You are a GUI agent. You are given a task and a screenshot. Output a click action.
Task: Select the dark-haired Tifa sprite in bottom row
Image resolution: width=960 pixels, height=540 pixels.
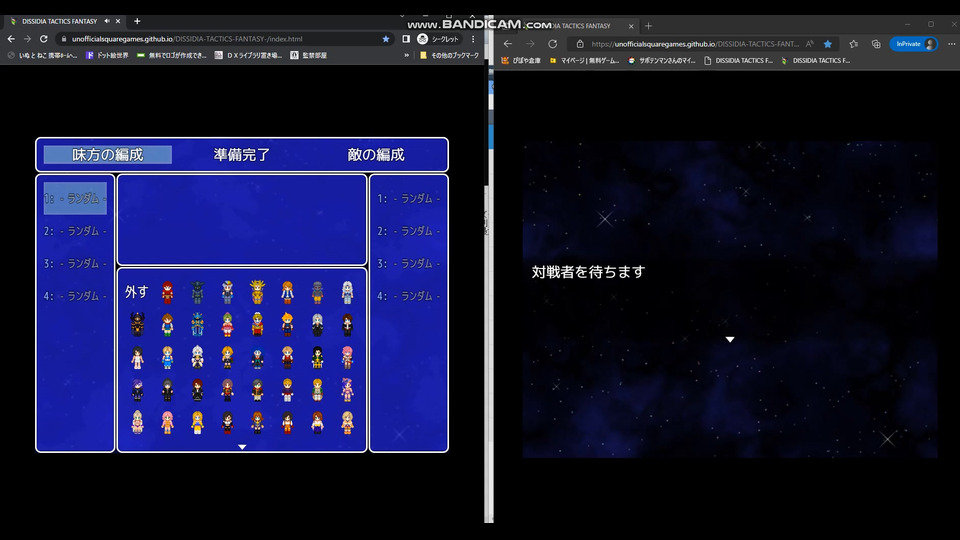pyautogui.click(x=227, y=422)
